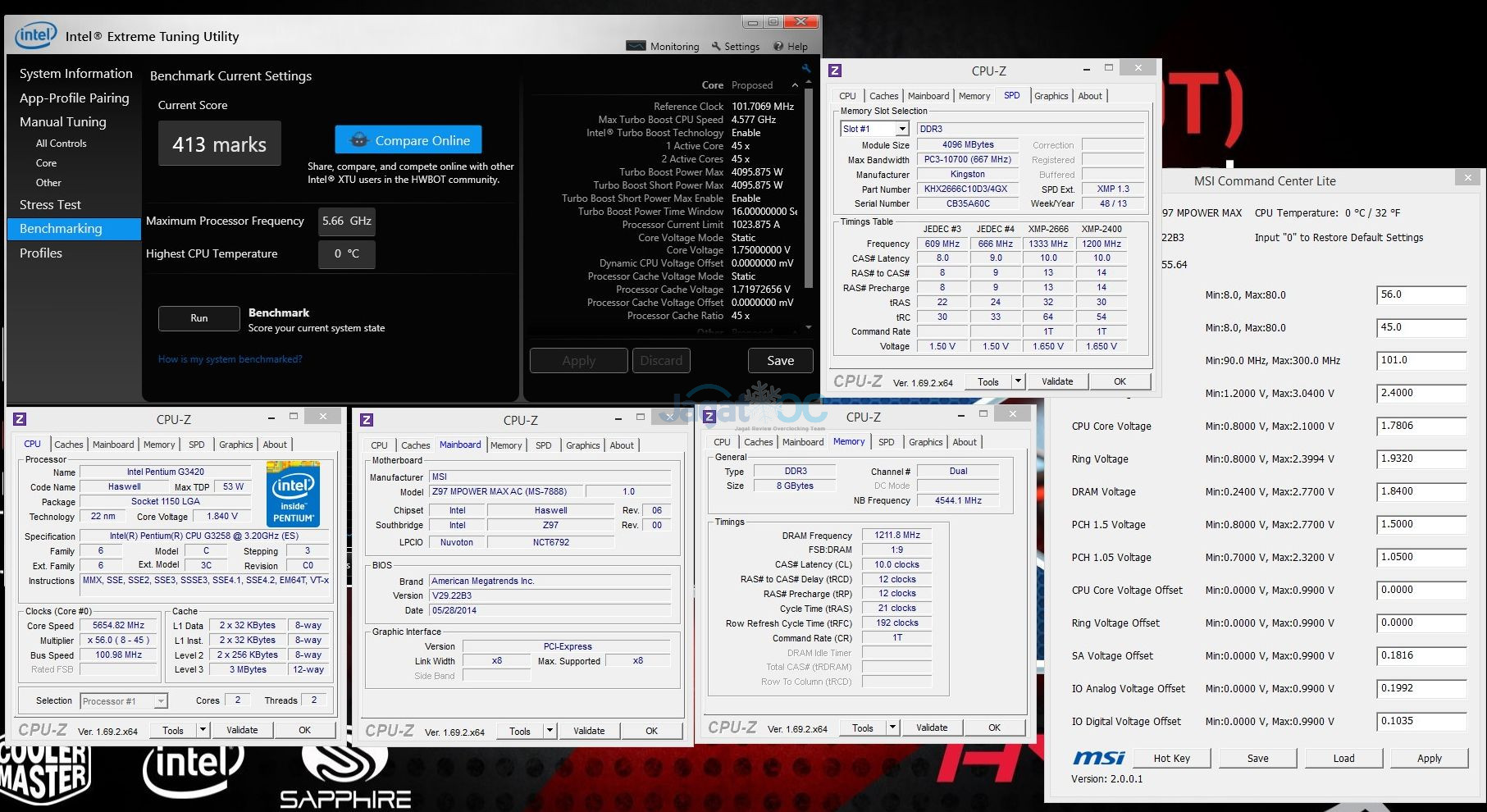Click the Intel logo in XTU title

click(x=37, y=35)
